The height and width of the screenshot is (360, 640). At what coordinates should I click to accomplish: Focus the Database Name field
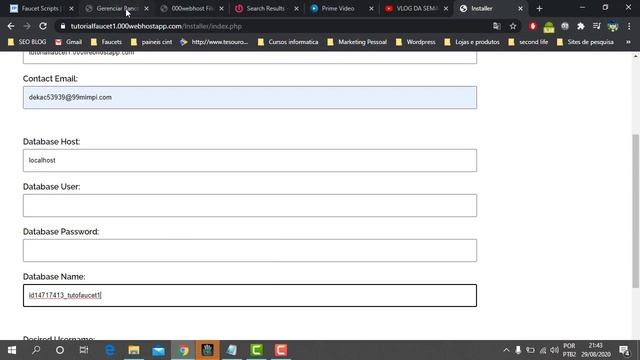pyautogui.click(x=250, y=296)
